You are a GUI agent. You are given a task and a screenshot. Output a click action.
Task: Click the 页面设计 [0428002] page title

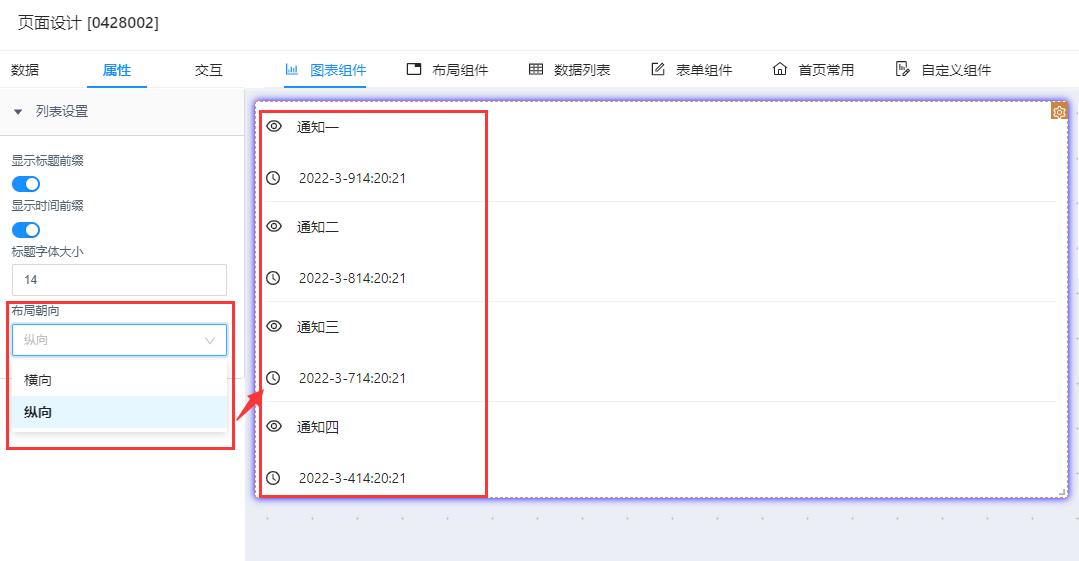point(88,23)
